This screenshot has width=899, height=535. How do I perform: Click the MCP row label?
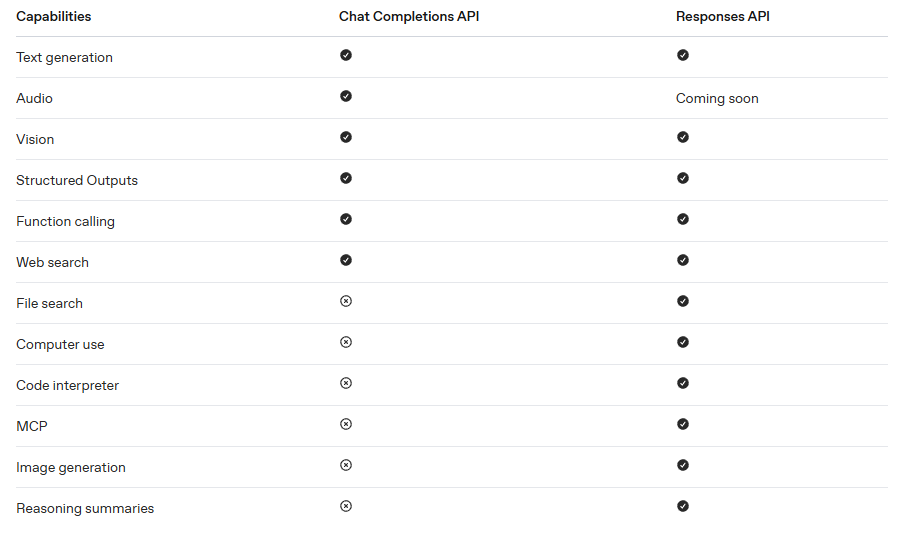(32, 427)
